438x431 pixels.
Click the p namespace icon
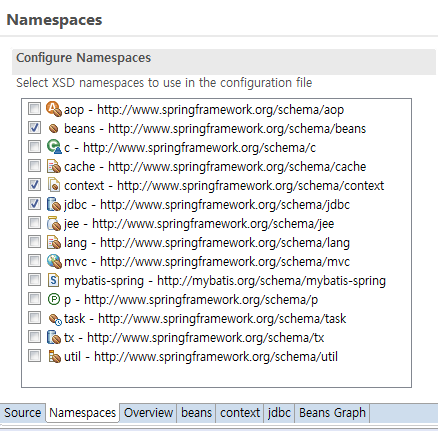[x=53, y=299]
